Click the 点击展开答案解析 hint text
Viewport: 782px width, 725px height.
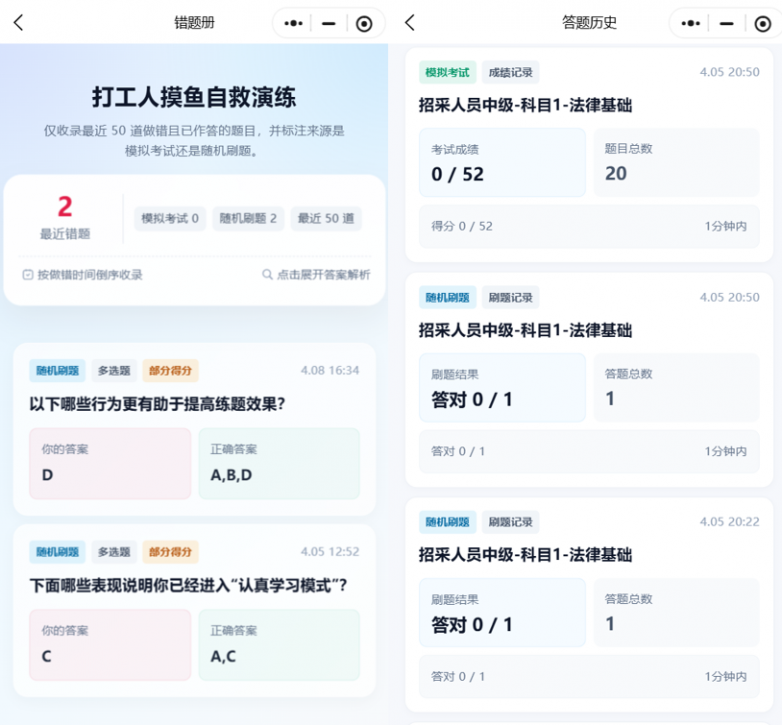[x=324, y=275]
